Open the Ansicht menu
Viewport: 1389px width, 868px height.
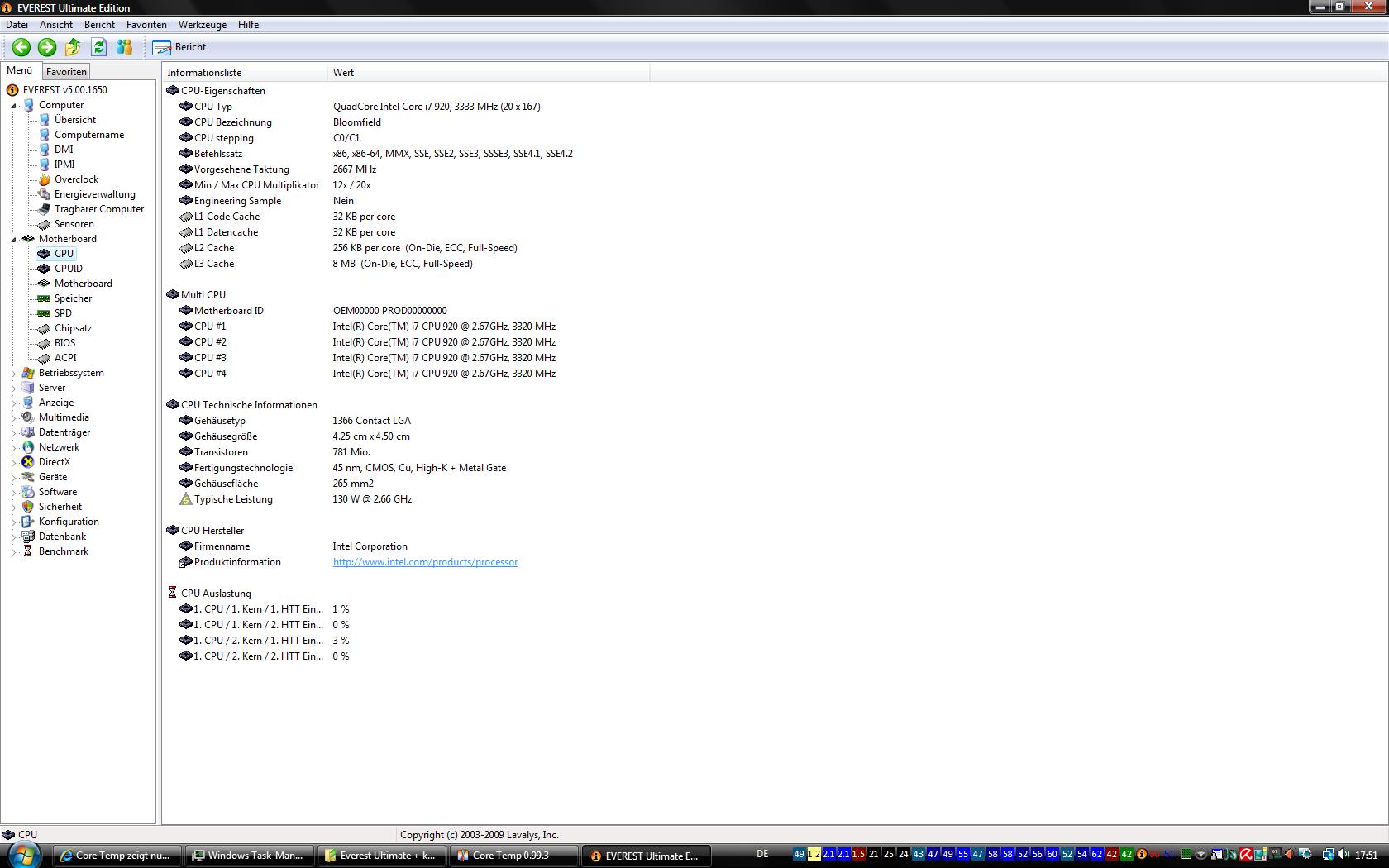click(x=56, y=25)
